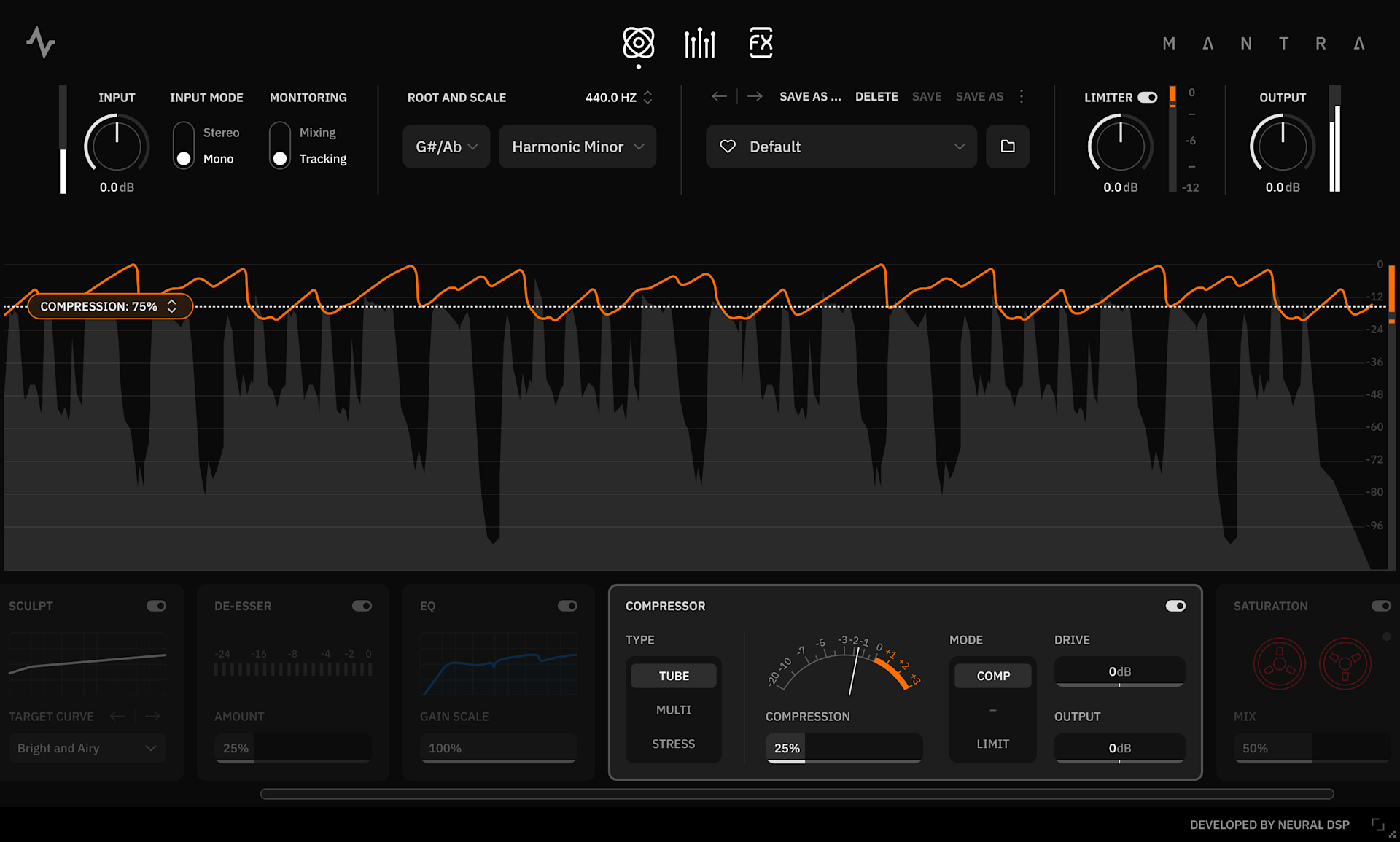Open the preset three-dots options menu
This screenshot has width=1400, height=842.
(x=1022, y=96)
